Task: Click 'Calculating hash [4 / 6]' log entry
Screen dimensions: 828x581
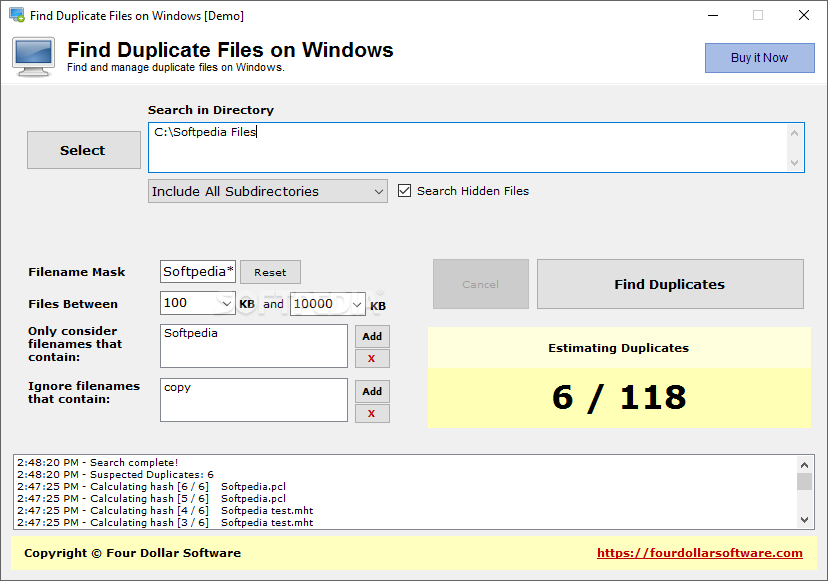Action: [165, 510]
